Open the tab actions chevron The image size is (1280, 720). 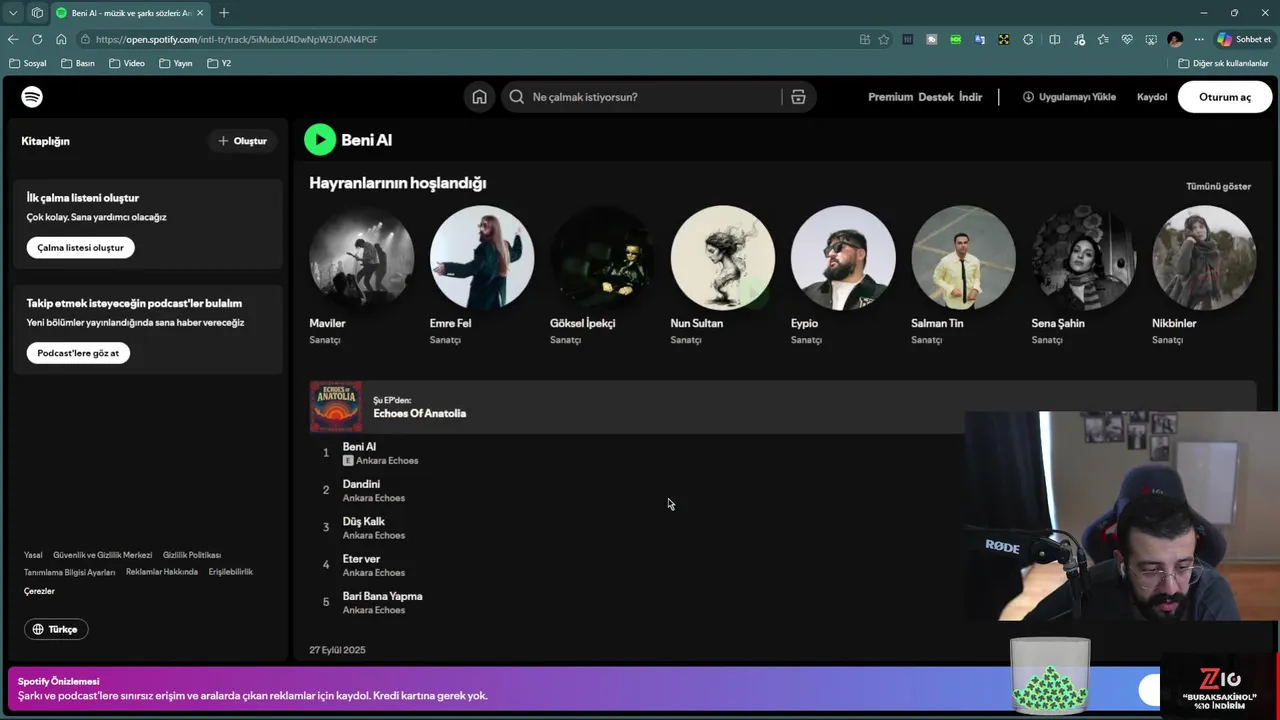pos(13,13)
